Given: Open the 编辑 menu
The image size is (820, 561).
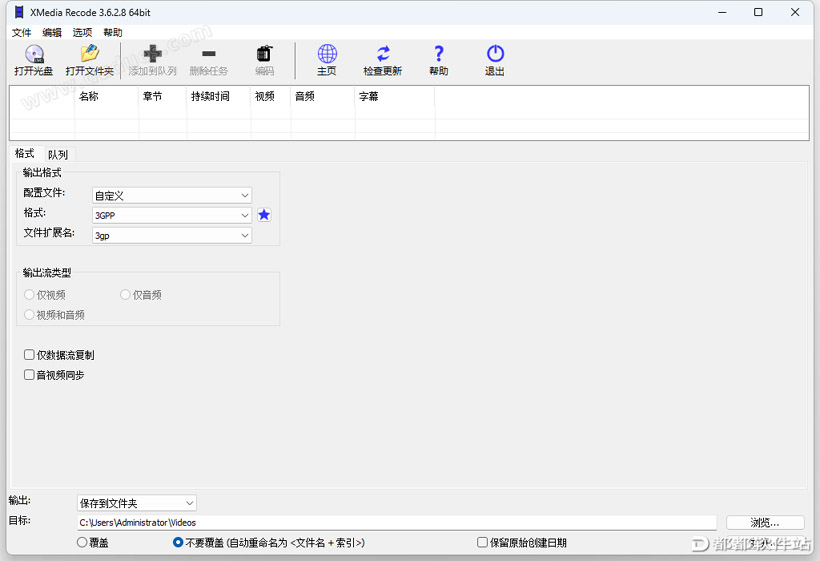Looking at the screenshot, I should pos(52,32).
